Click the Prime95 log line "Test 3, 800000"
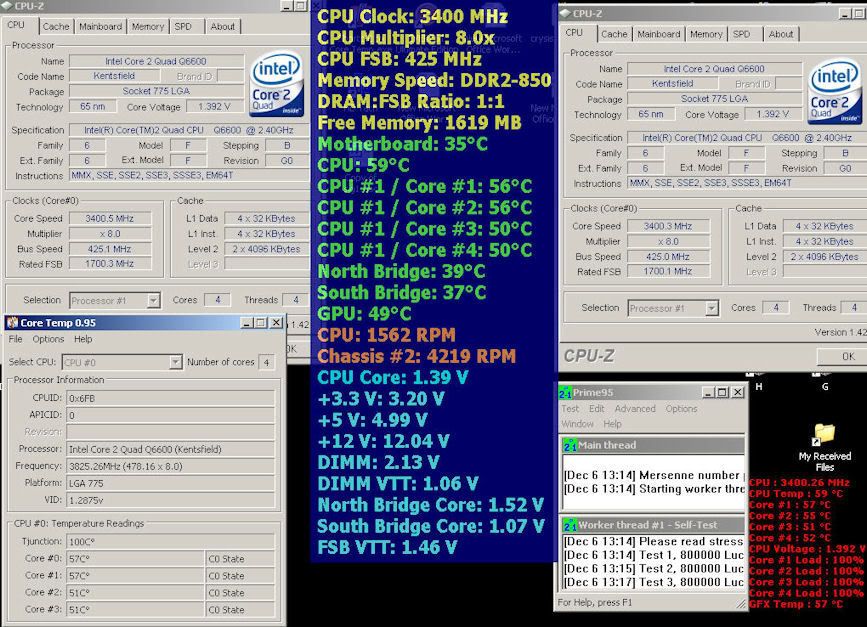The image size is (867, 627). [x=654, y=582]
